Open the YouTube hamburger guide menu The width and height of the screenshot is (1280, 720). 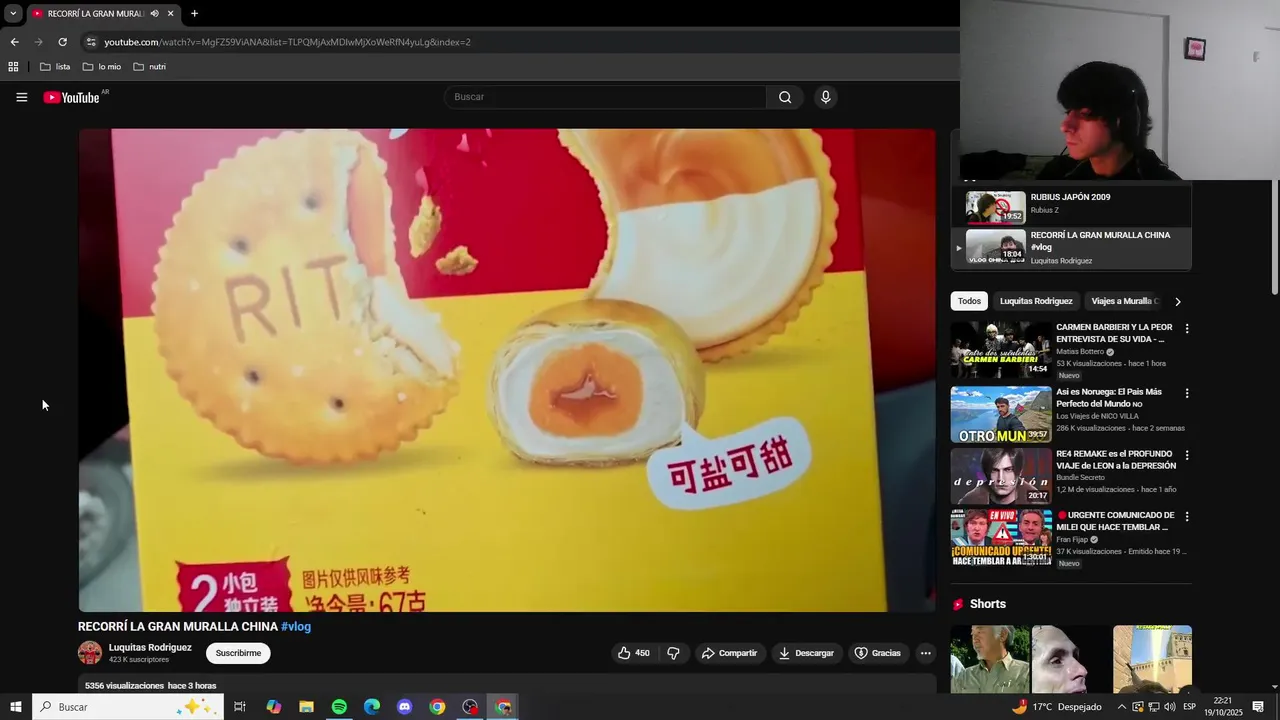pyautogui.click(x=21, y=97)
